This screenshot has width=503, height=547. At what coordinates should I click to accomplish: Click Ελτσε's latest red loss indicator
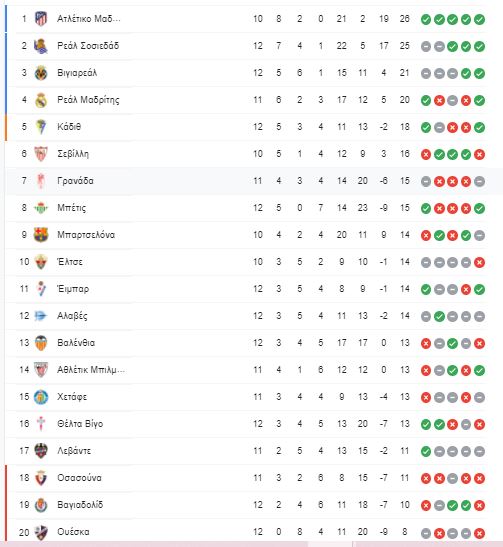479,262
